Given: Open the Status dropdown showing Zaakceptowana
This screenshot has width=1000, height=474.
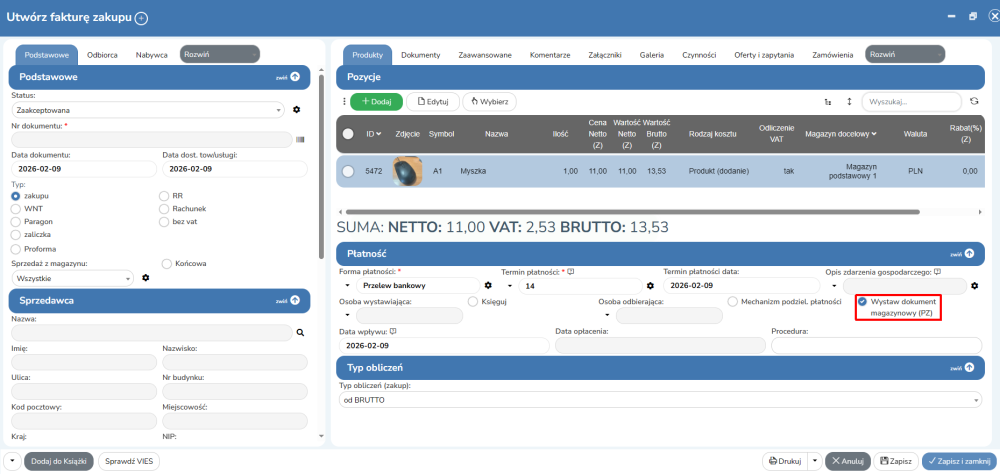Looking at the screenshot, I should tap(148, 110).
